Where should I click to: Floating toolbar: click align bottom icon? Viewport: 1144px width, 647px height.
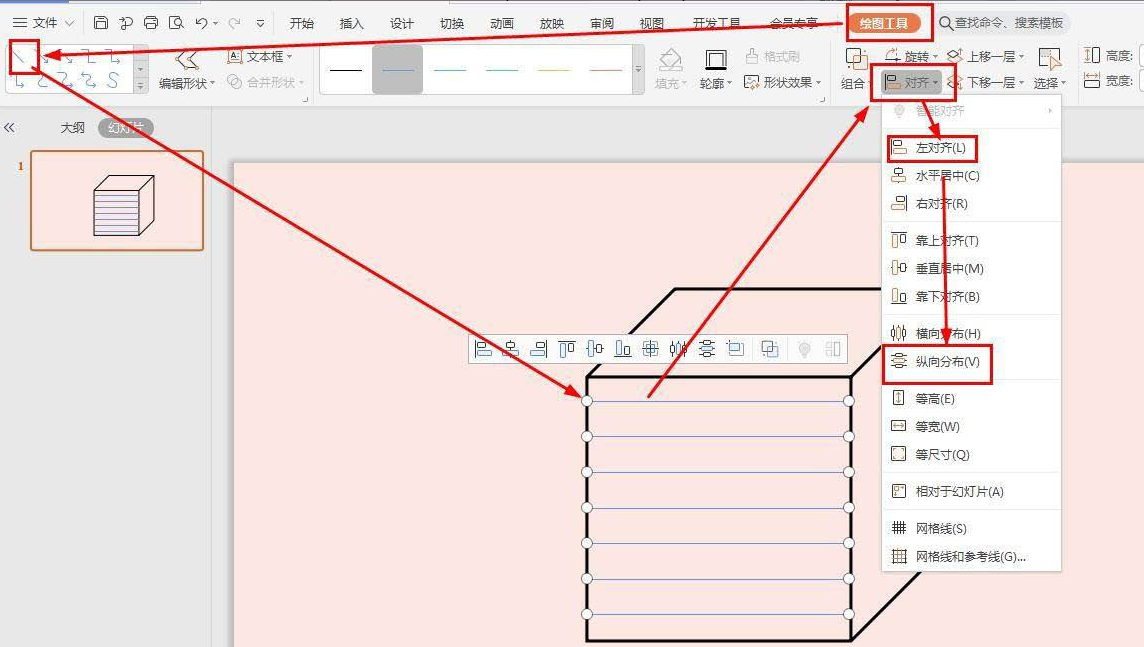click(x=622, y=349)
